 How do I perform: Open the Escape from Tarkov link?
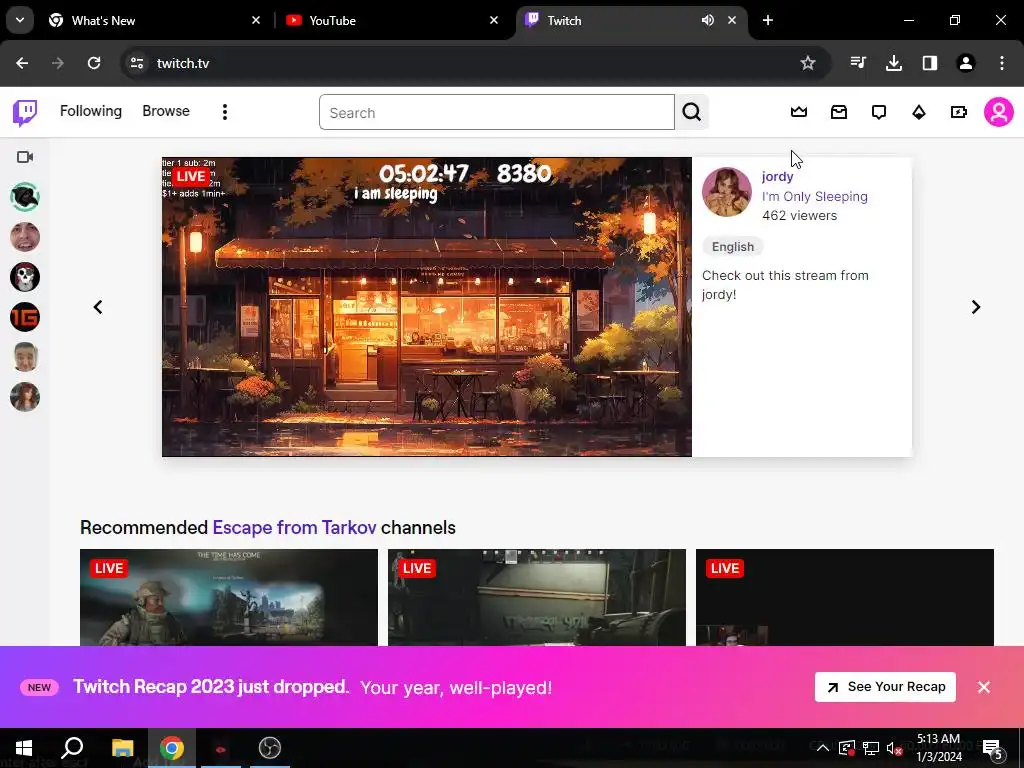pos(295,528)
